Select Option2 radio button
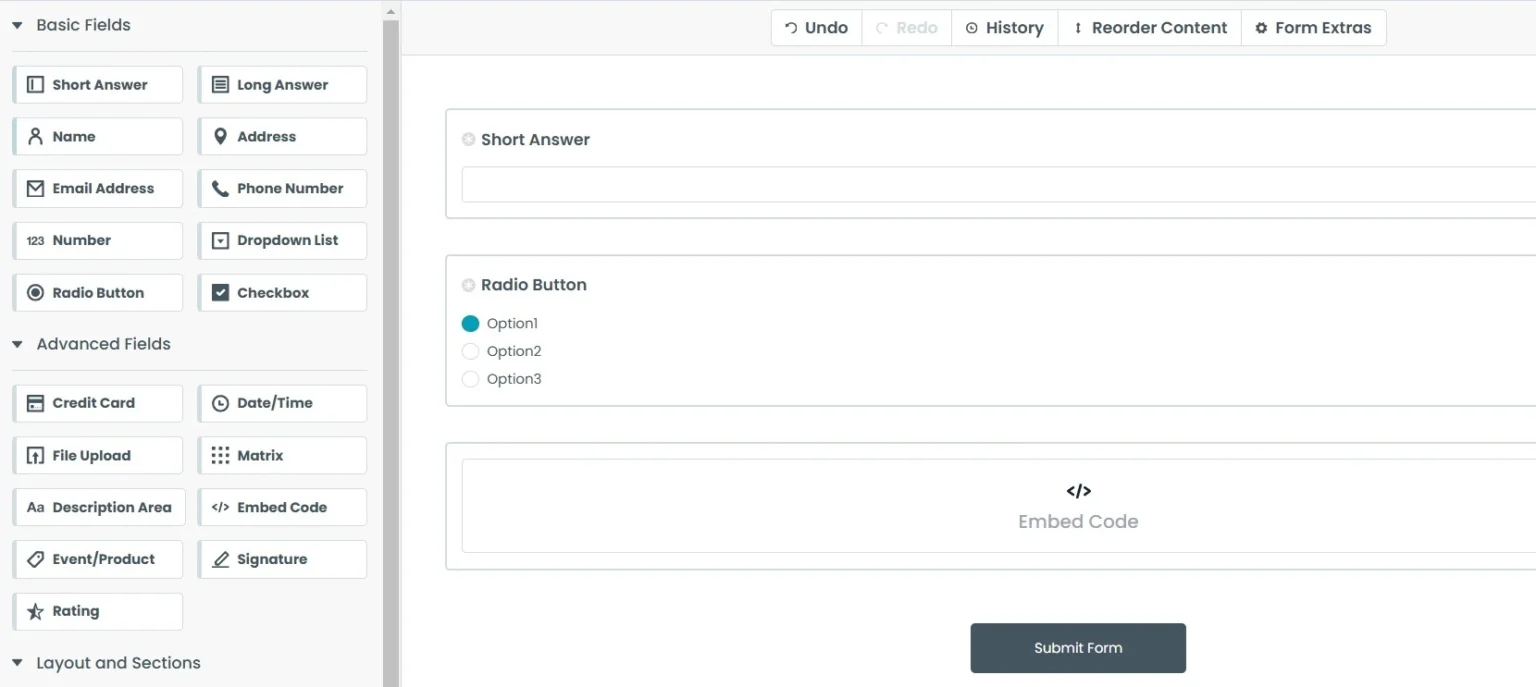The width and height of the screenshot is (1536, 687). [x=470, y=351]
